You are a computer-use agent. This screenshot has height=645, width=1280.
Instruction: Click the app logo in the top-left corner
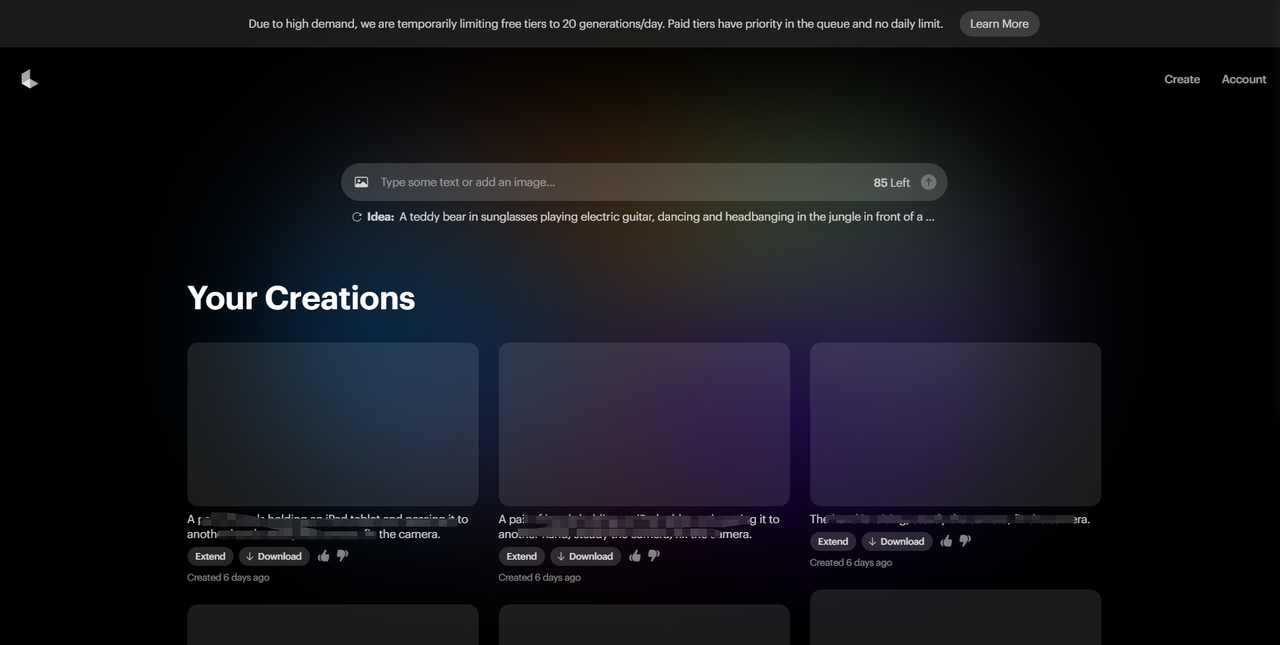[x=29, y=78]
